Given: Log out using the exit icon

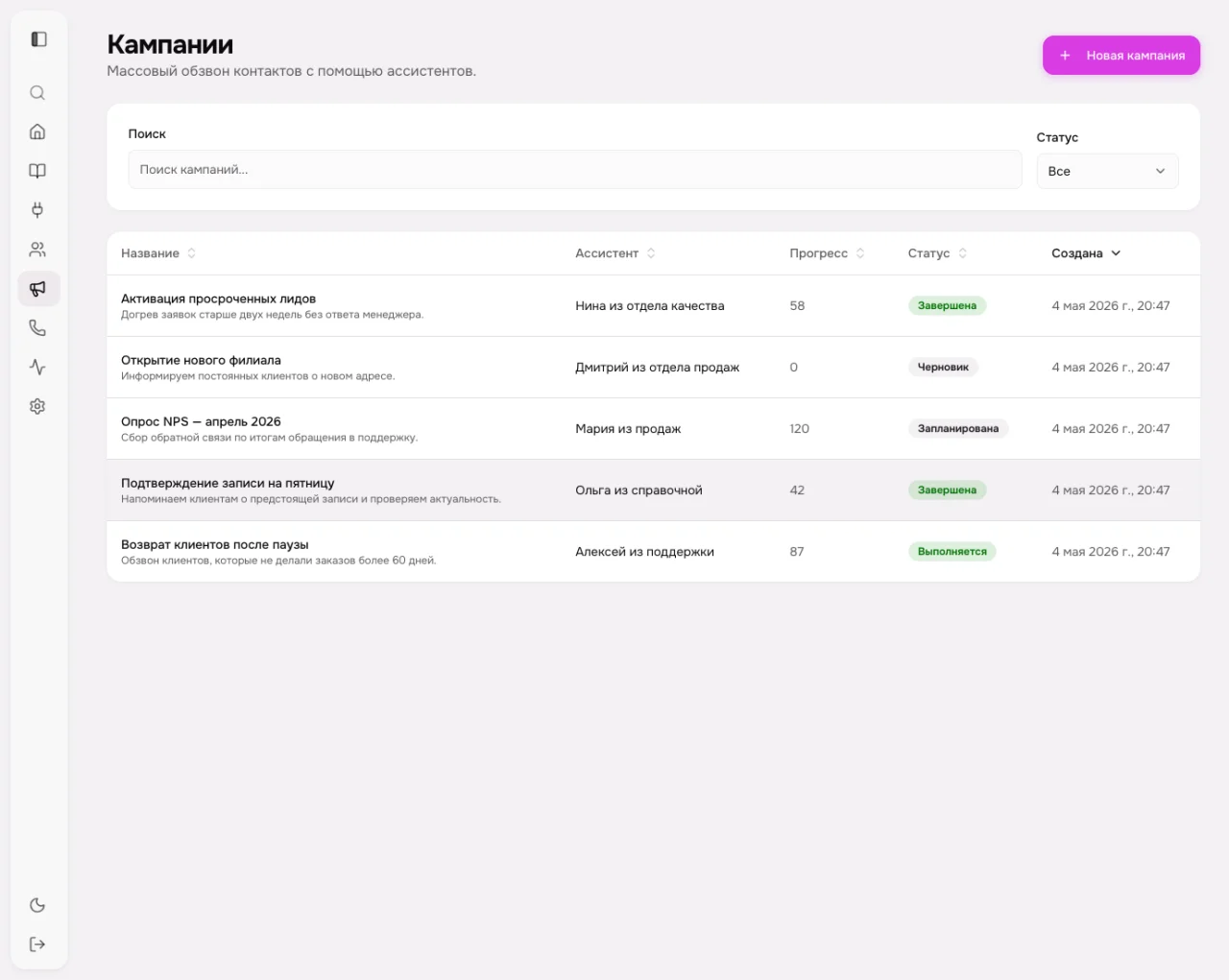Looking at the screenshot, I should click(x=37, y=944).
